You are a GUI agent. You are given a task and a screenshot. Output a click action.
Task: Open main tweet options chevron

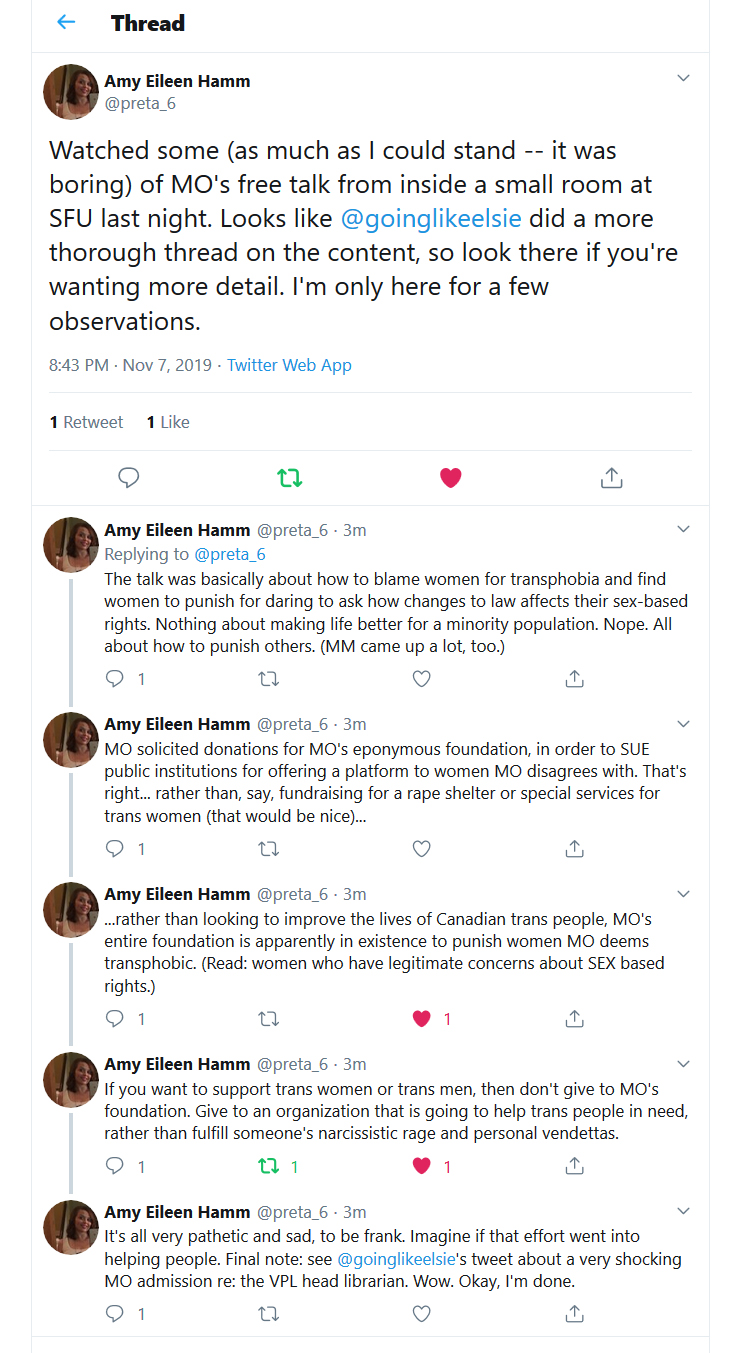(x=684, y=78)
